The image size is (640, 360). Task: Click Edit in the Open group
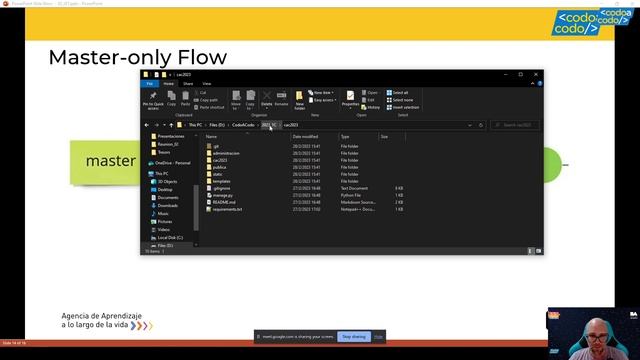click(x=368, y=100)
